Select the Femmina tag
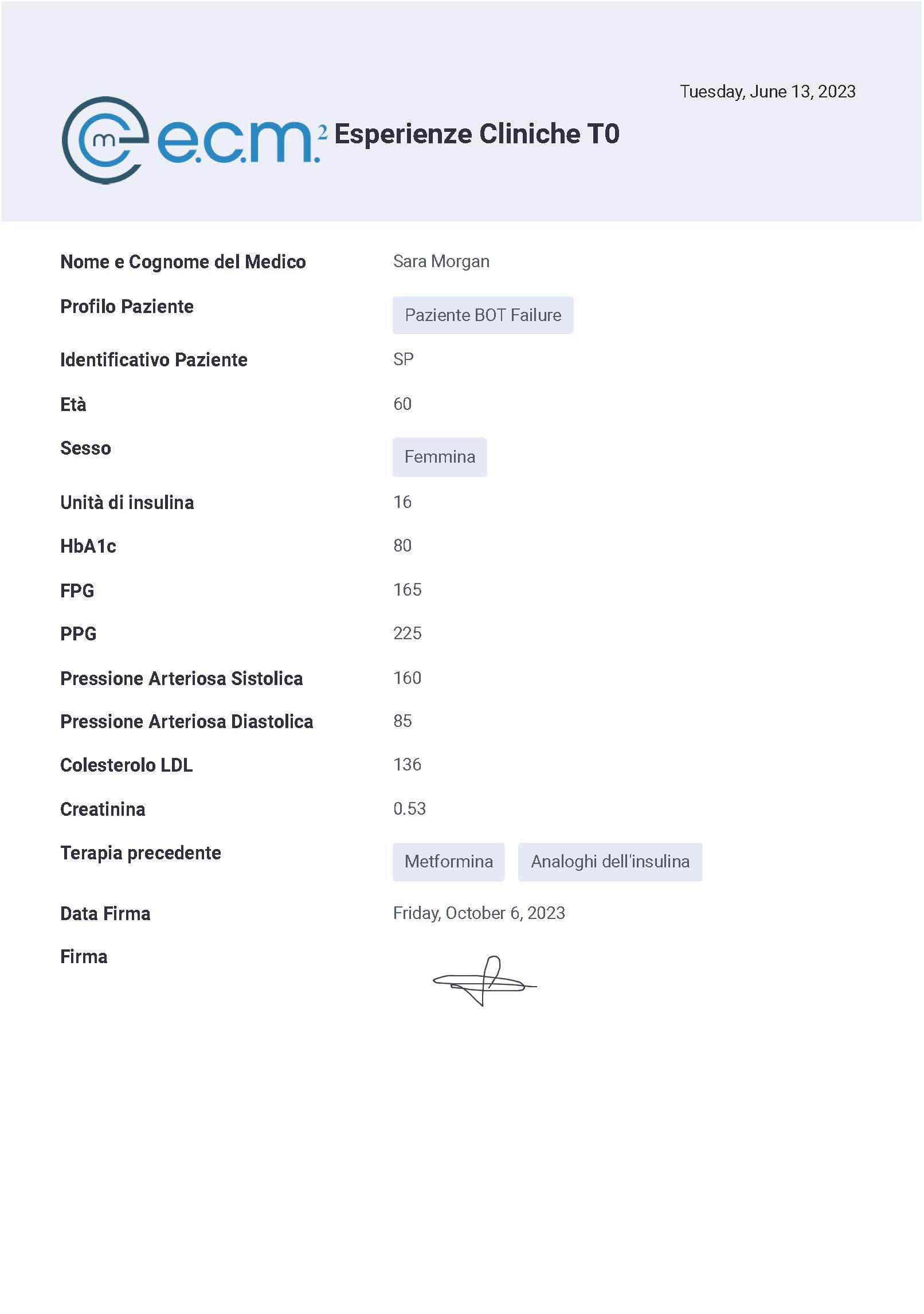This screenshot has height=1314, width=924. click(440, 457)
